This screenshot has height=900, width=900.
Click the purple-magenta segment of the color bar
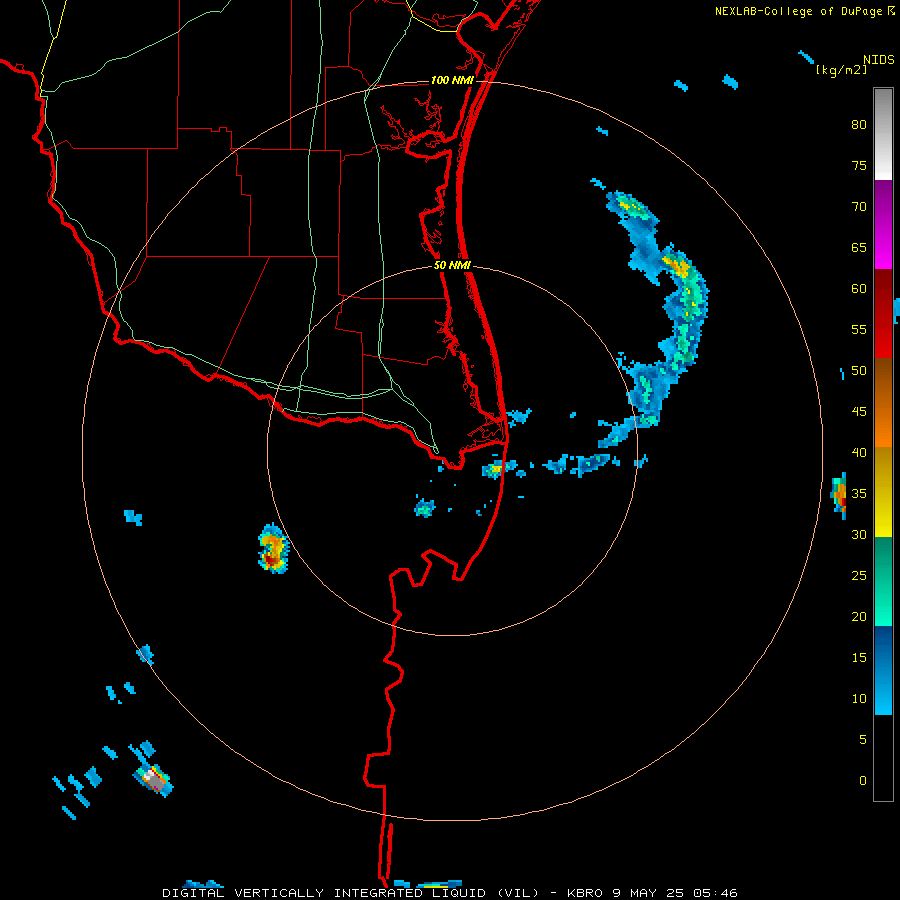click(883, 224)
